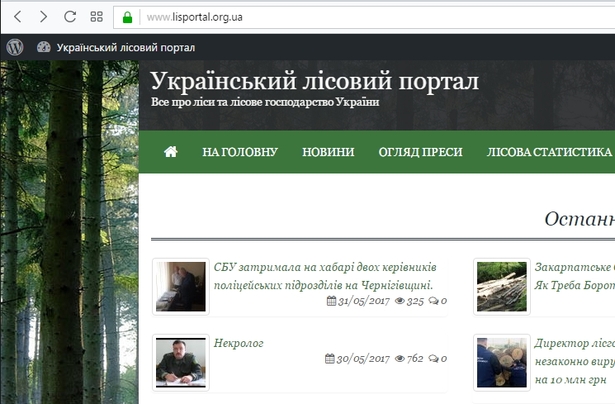Open the Закарпатське article link
The image size is (615, 404).
pyautogui.click(x=575, y=276)
